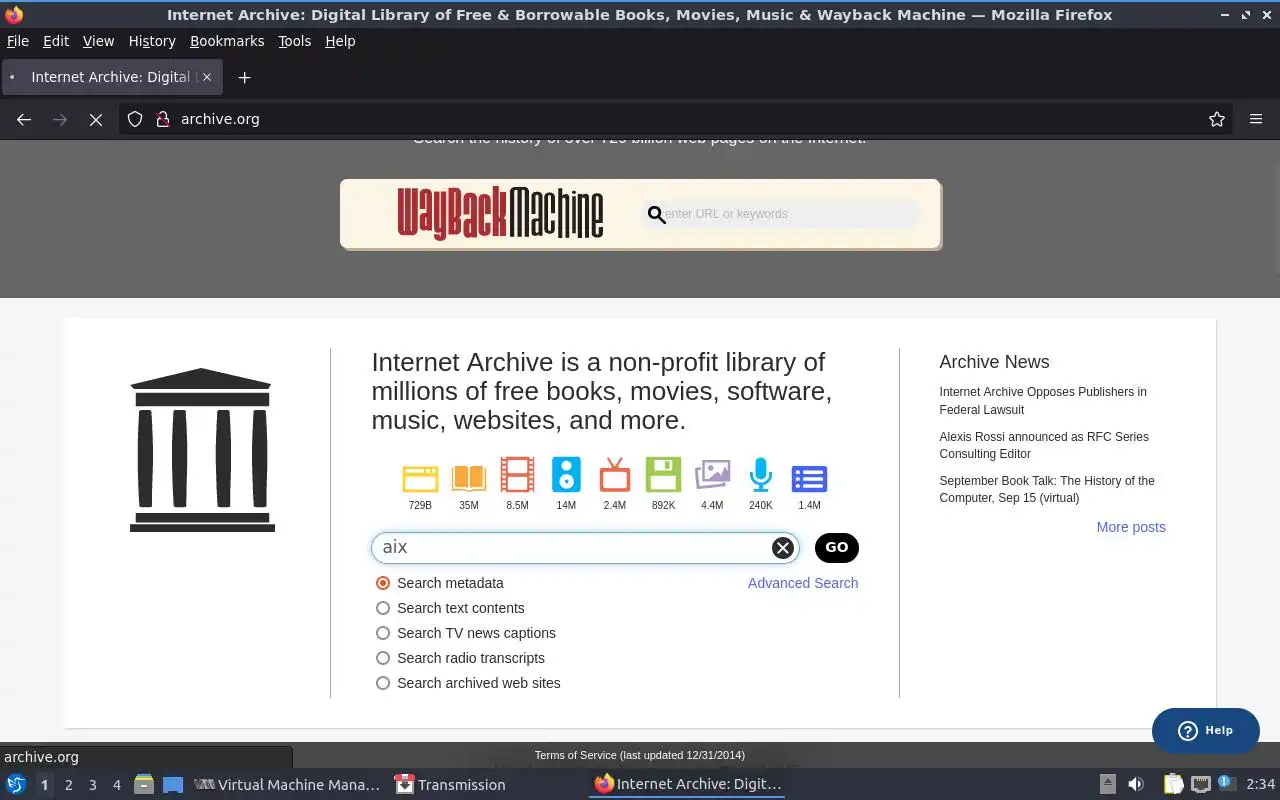The height and width of the screenshot is (800, 1280).
Task: Open the Edit menu
Action: [56, 41]
